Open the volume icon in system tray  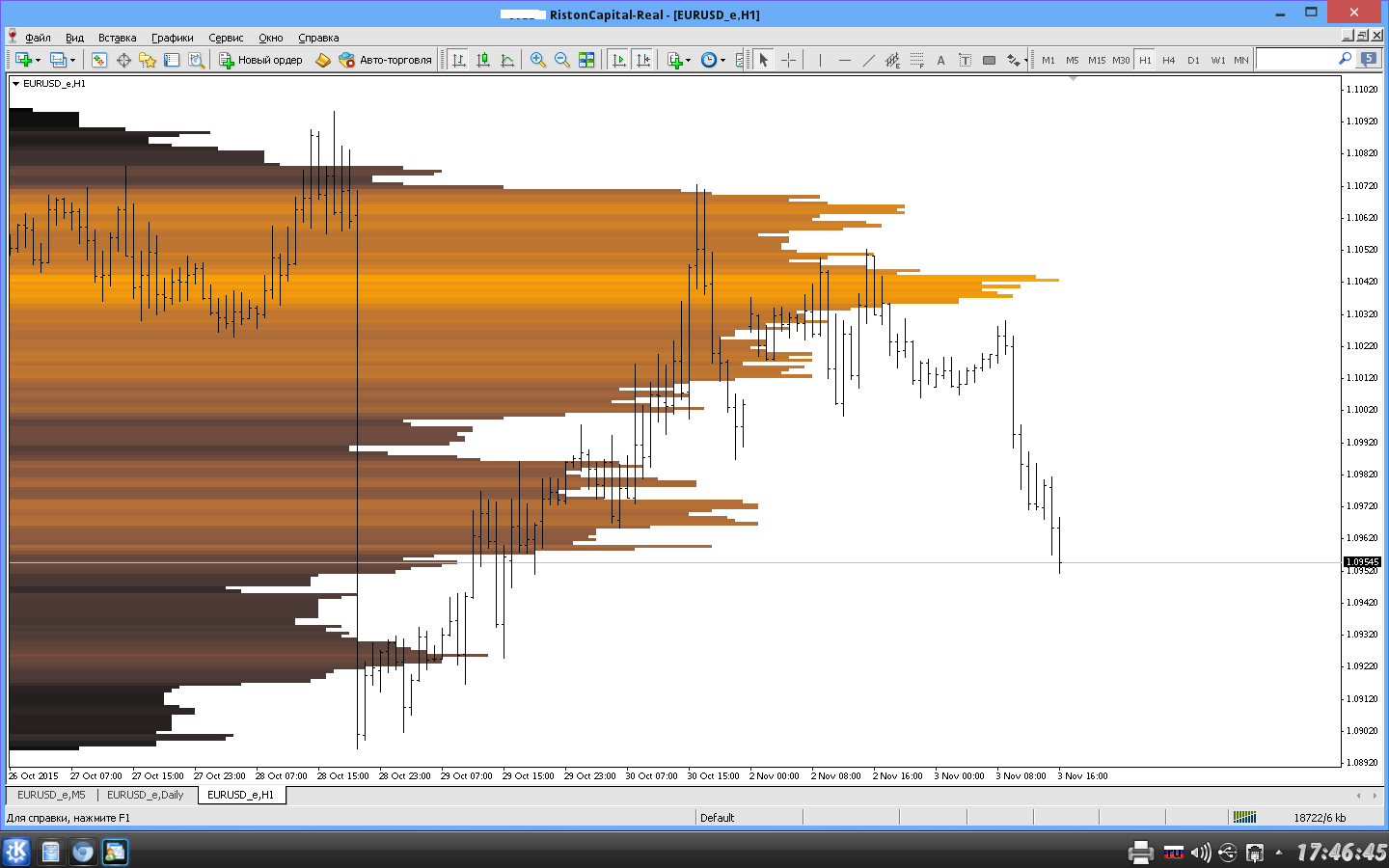1200,853
